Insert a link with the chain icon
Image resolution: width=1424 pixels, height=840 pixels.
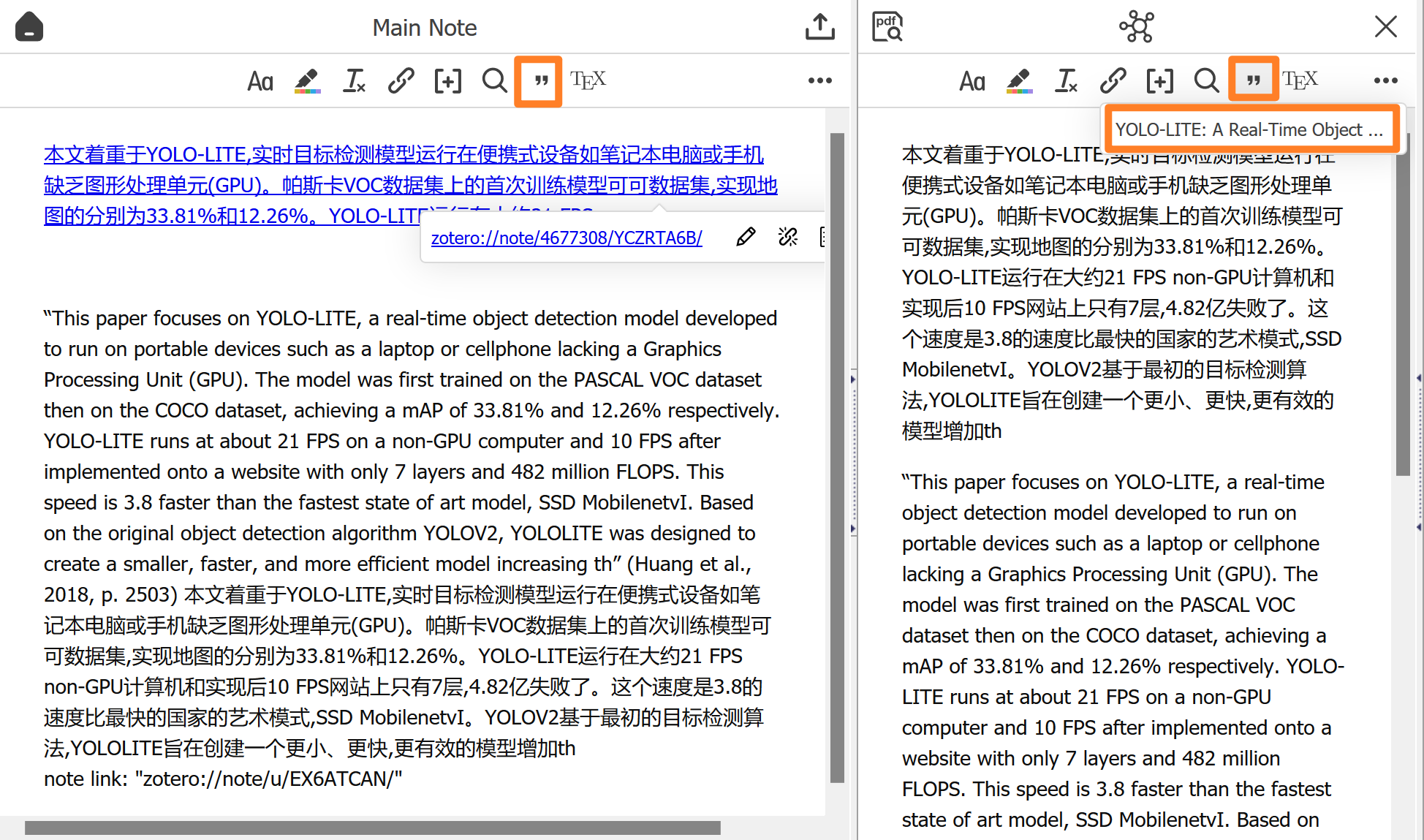click(x=401, y=81)
